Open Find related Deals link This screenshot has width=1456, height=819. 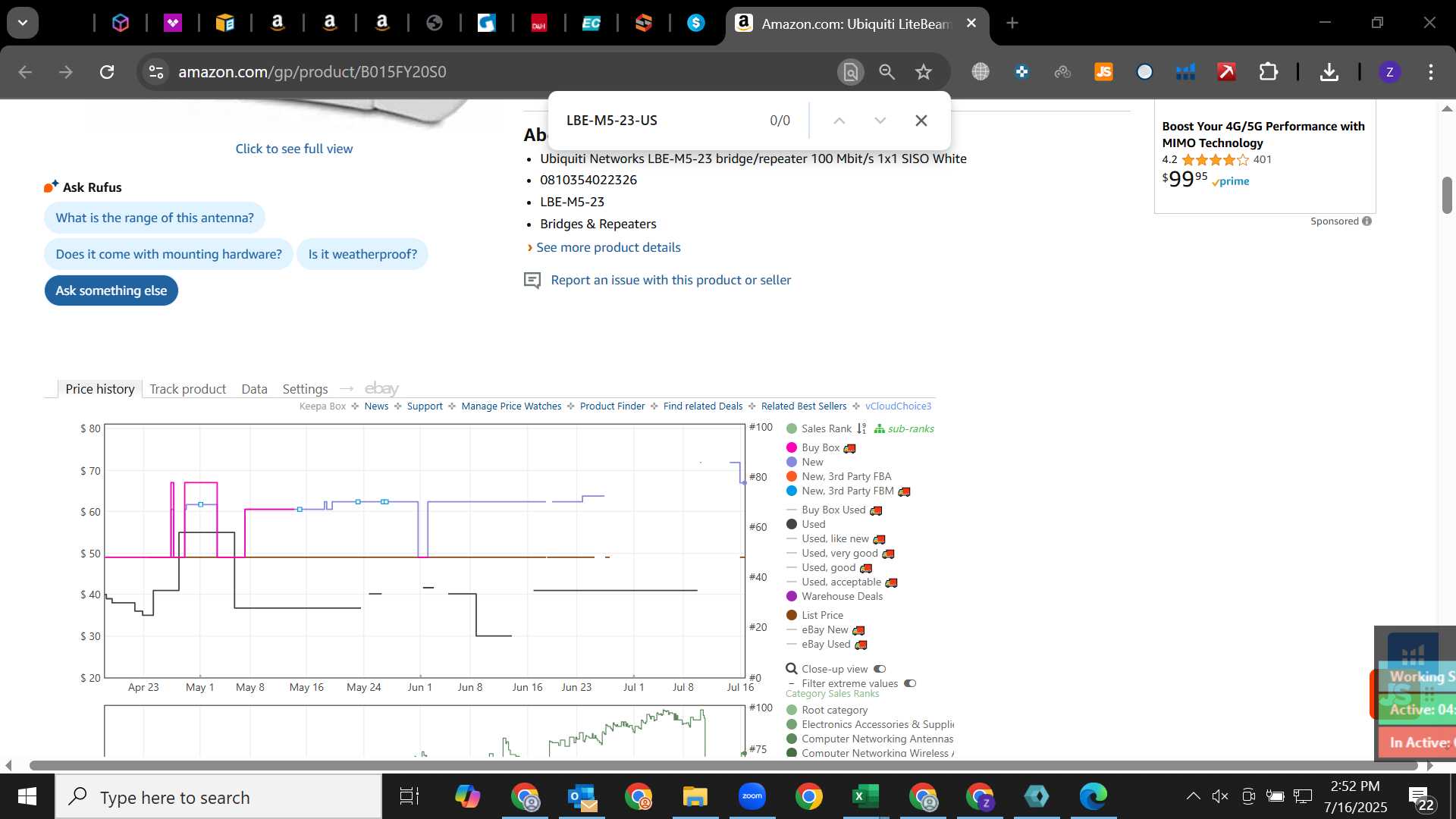[x=703, y=406]
